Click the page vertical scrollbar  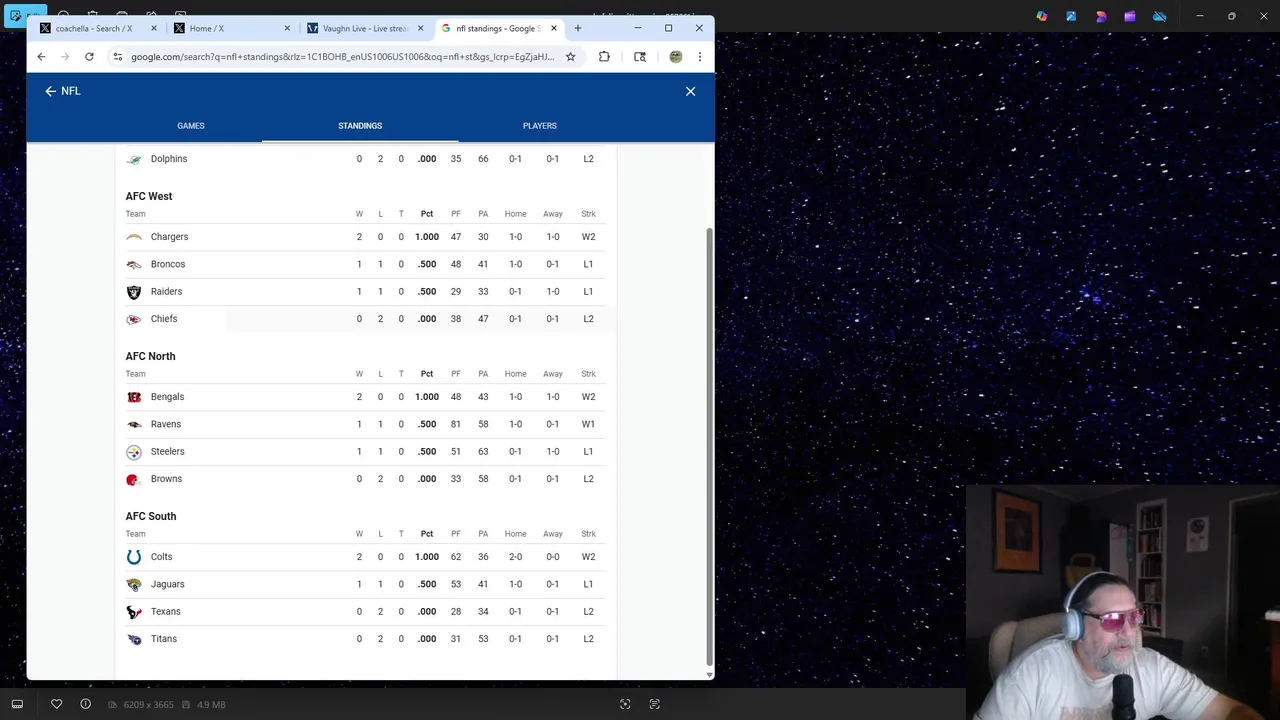(710, 445)
